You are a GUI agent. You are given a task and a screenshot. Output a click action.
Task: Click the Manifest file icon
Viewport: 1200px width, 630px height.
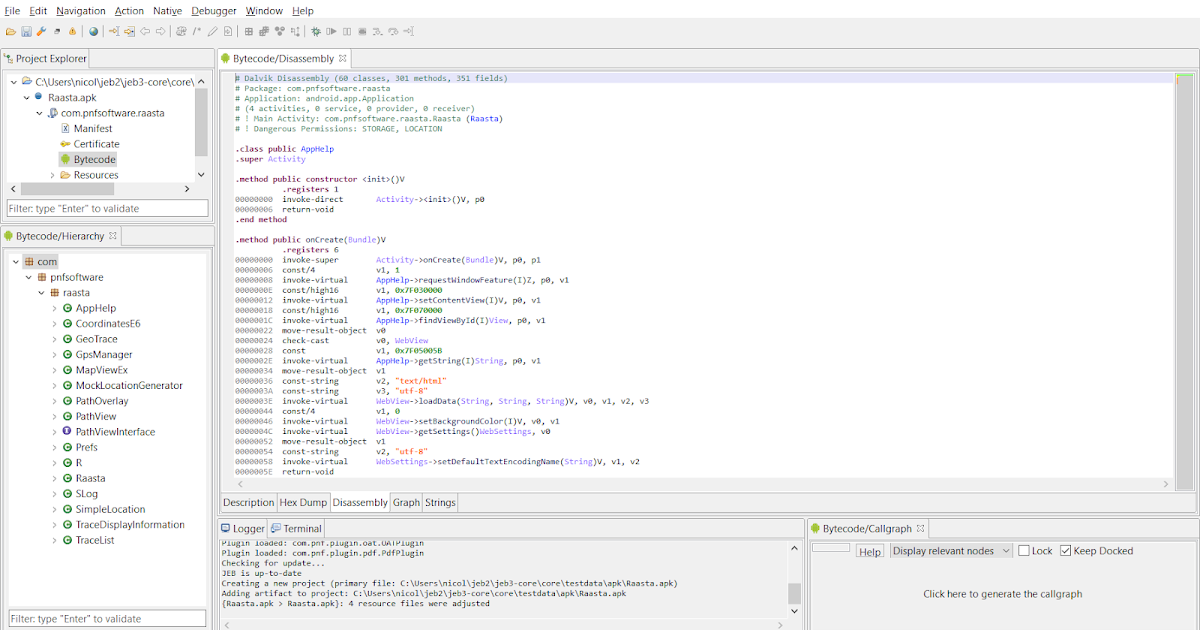(65, 128)
